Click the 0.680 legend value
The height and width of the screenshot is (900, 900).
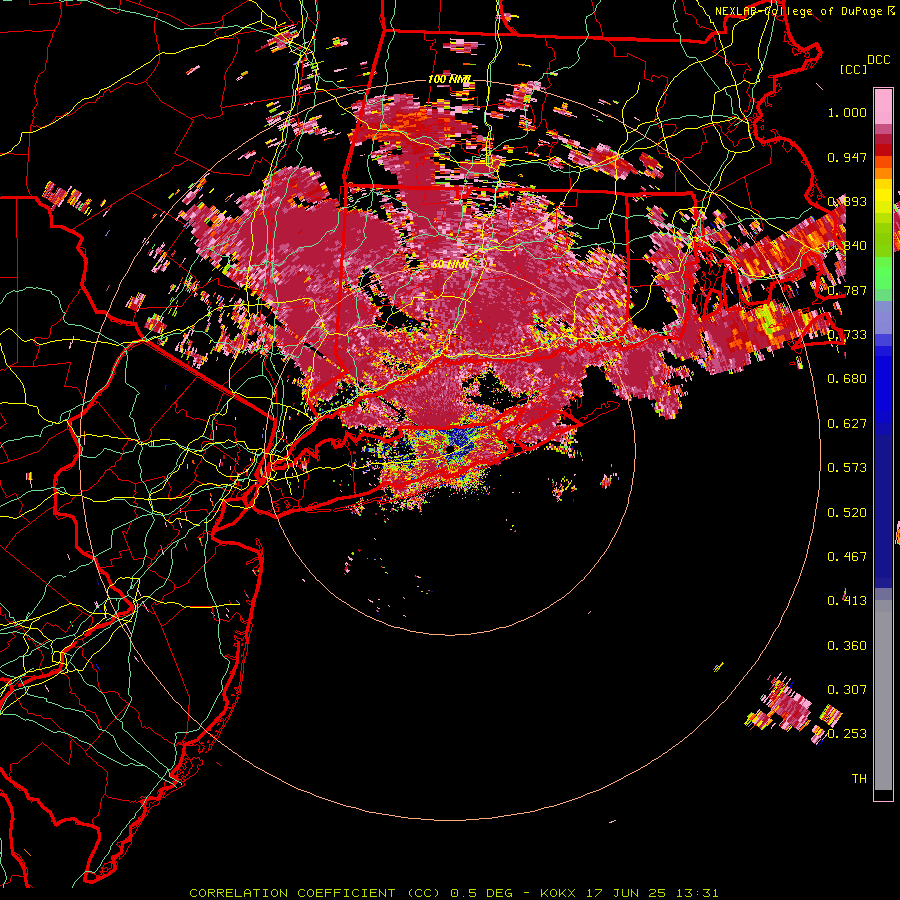847,379
